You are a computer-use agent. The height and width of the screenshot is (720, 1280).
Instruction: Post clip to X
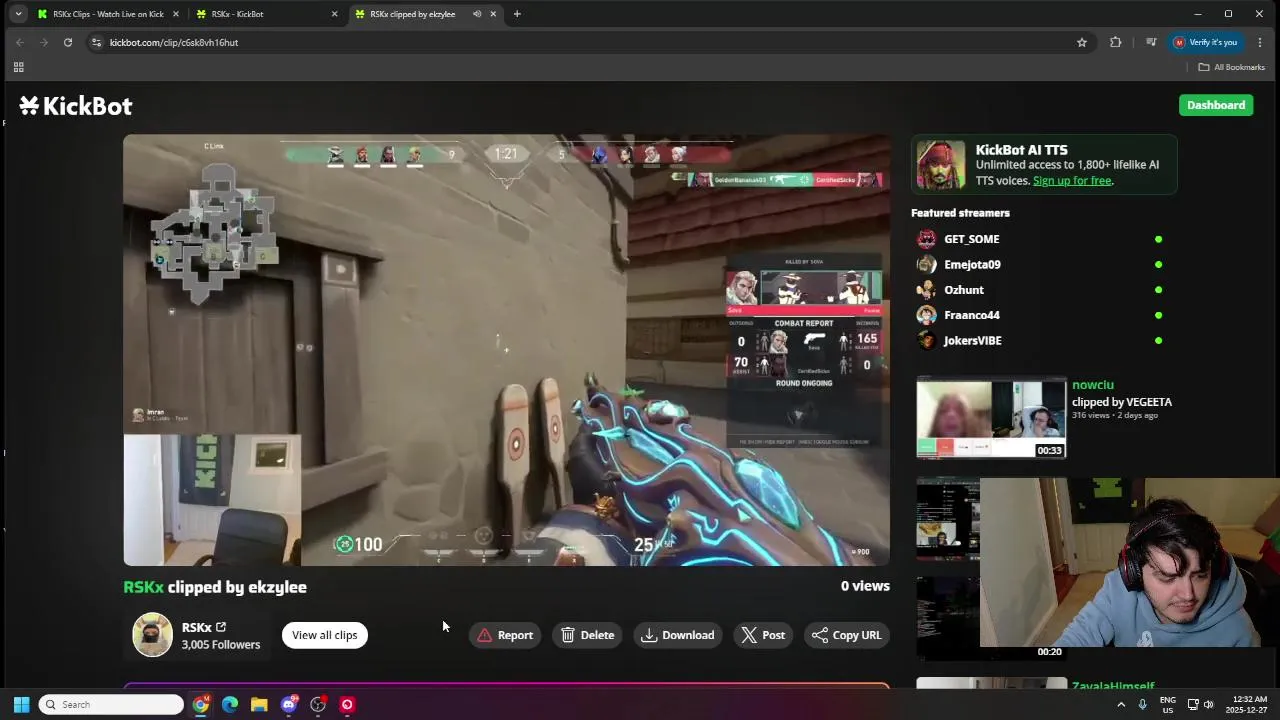tap(763, 635)
